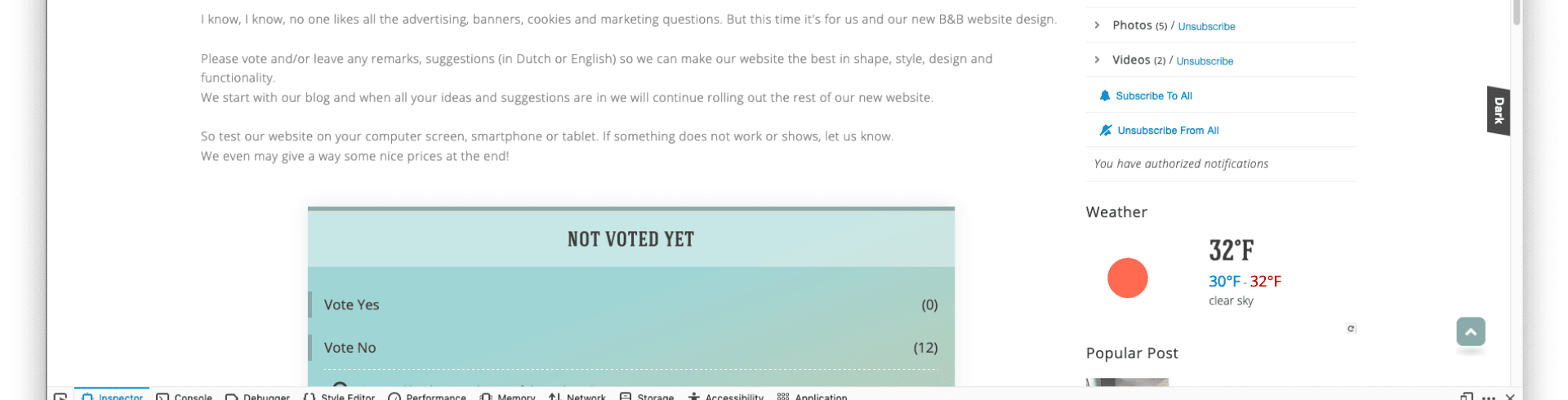Unsubscribe from Videos notifications

point(1205,61)
